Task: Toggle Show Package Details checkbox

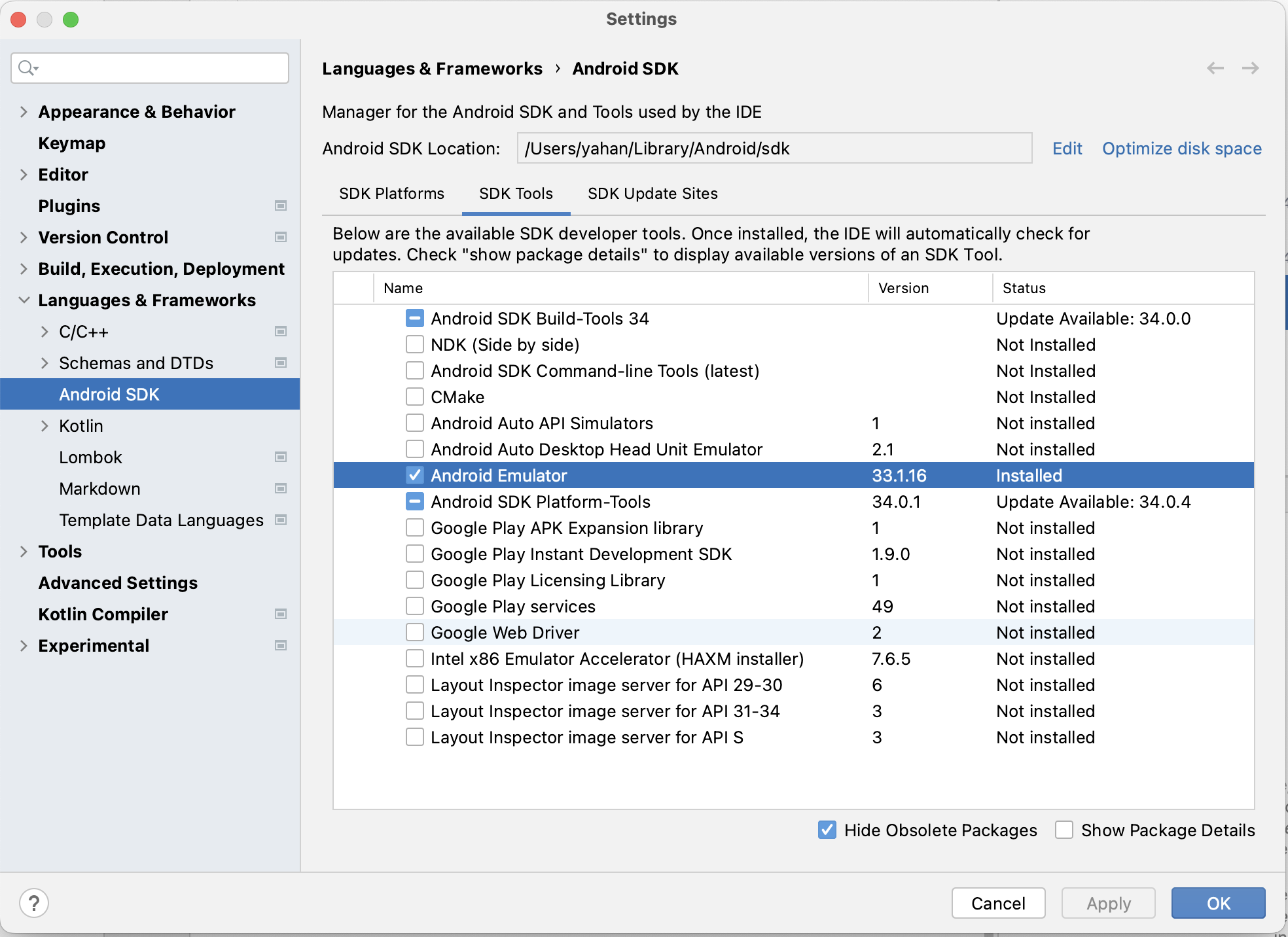Action: pyautogui.click(x=1064, y=830)
